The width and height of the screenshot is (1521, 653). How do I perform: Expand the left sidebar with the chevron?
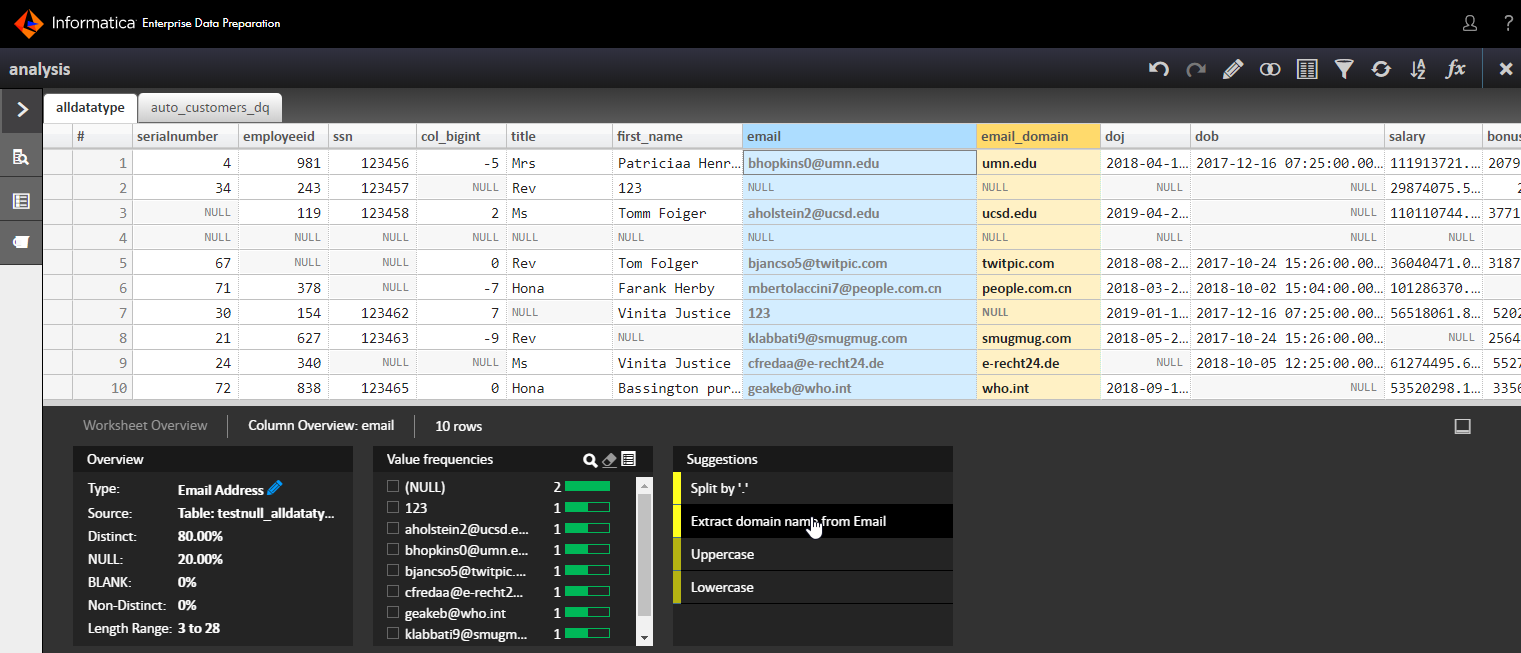click(22, 110)
